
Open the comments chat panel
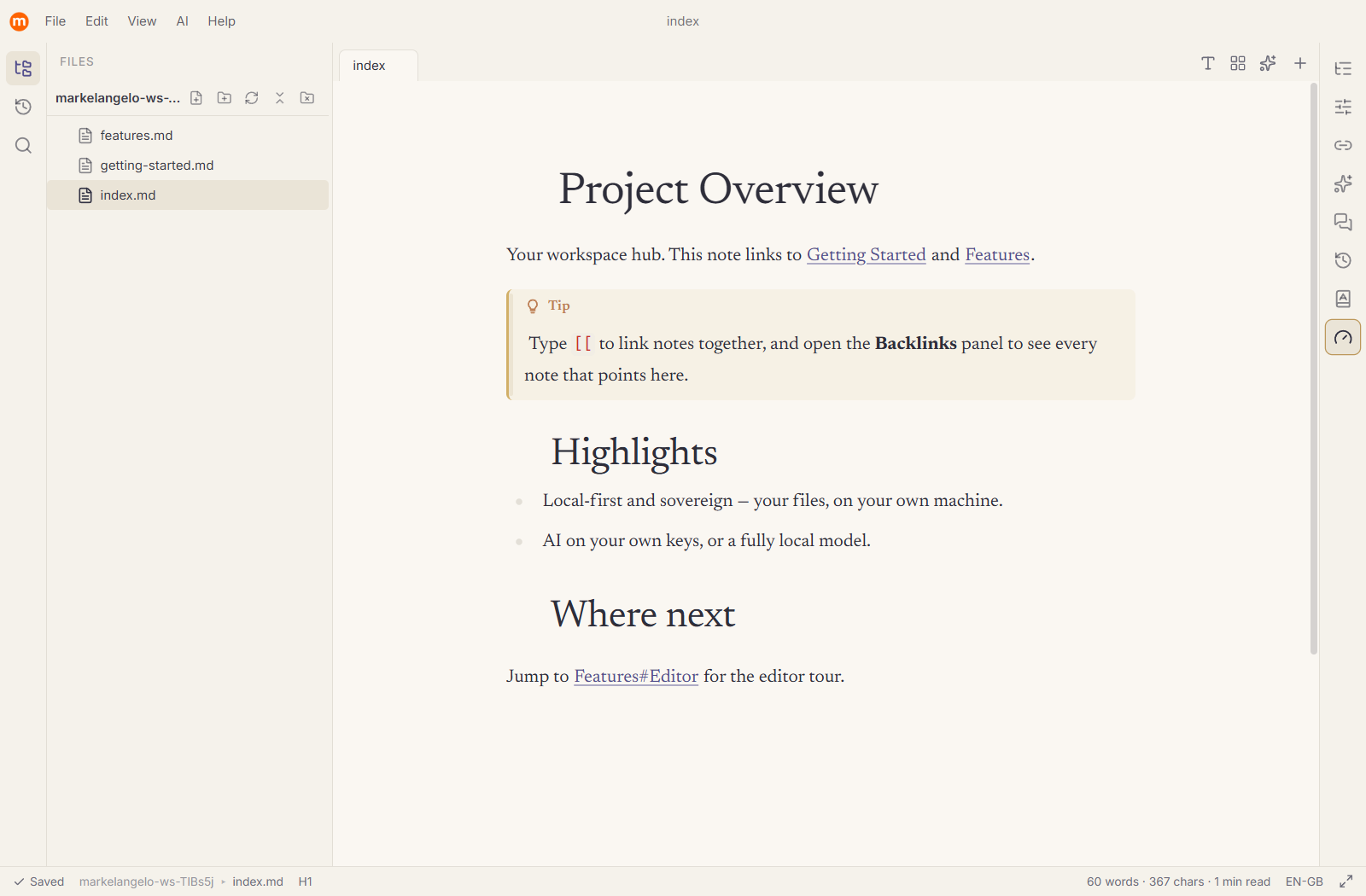coord(1343,222)
